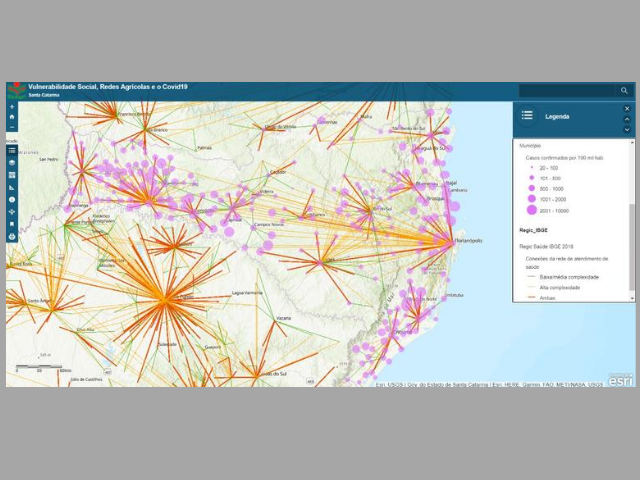This screenshot has width=640, height=480.
Task: Open the bookmarks tool
Action: click(x=11, y=224)
